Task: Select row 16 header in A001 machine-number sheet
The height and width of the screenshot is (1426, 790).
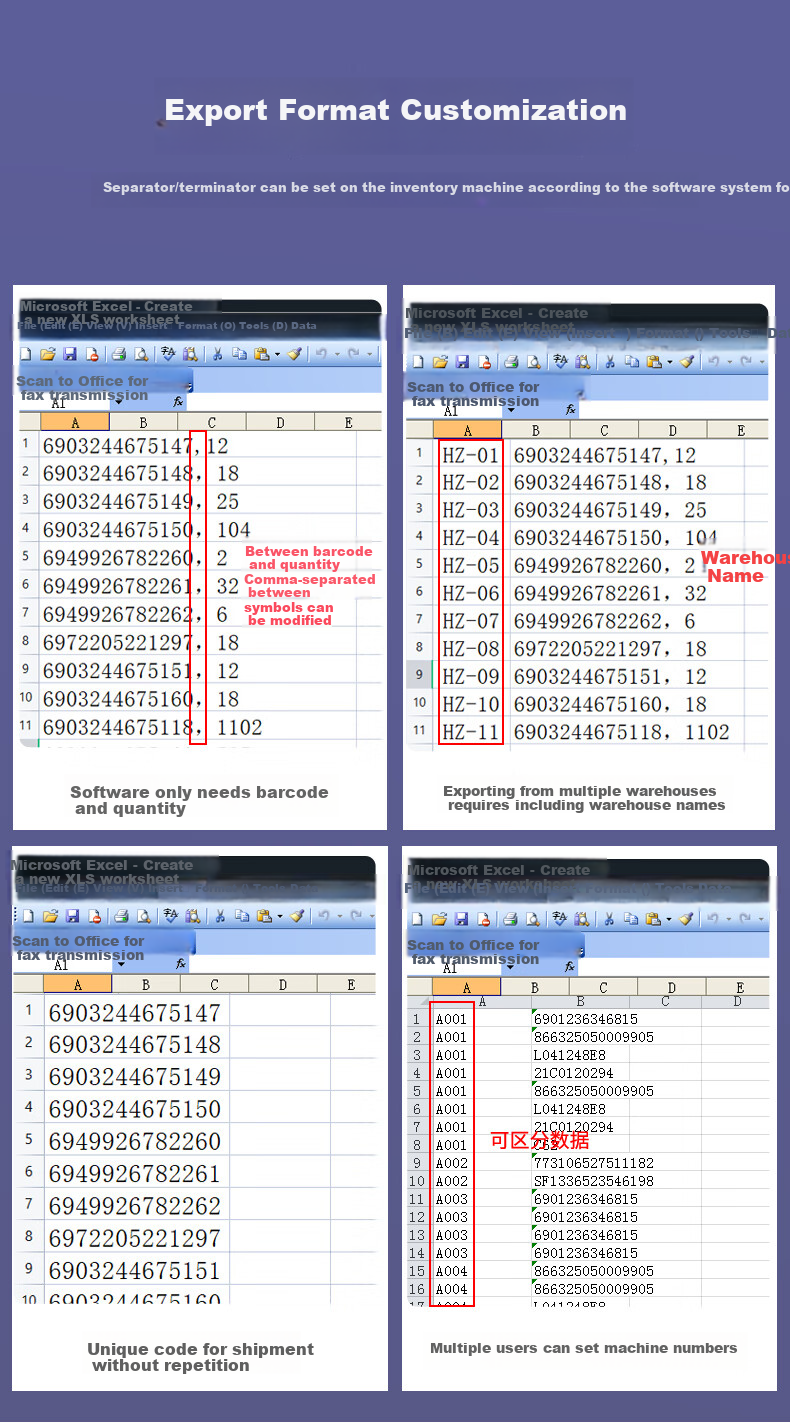Action: pos(417,1290)
